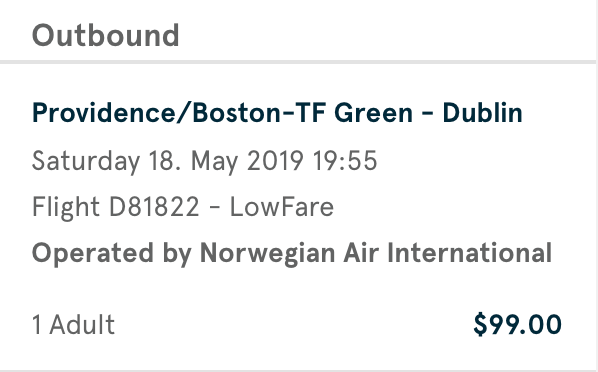Click the word Adult in passenger row
The width and height of the screenshot is (598, 372).
tap(82, 325)
